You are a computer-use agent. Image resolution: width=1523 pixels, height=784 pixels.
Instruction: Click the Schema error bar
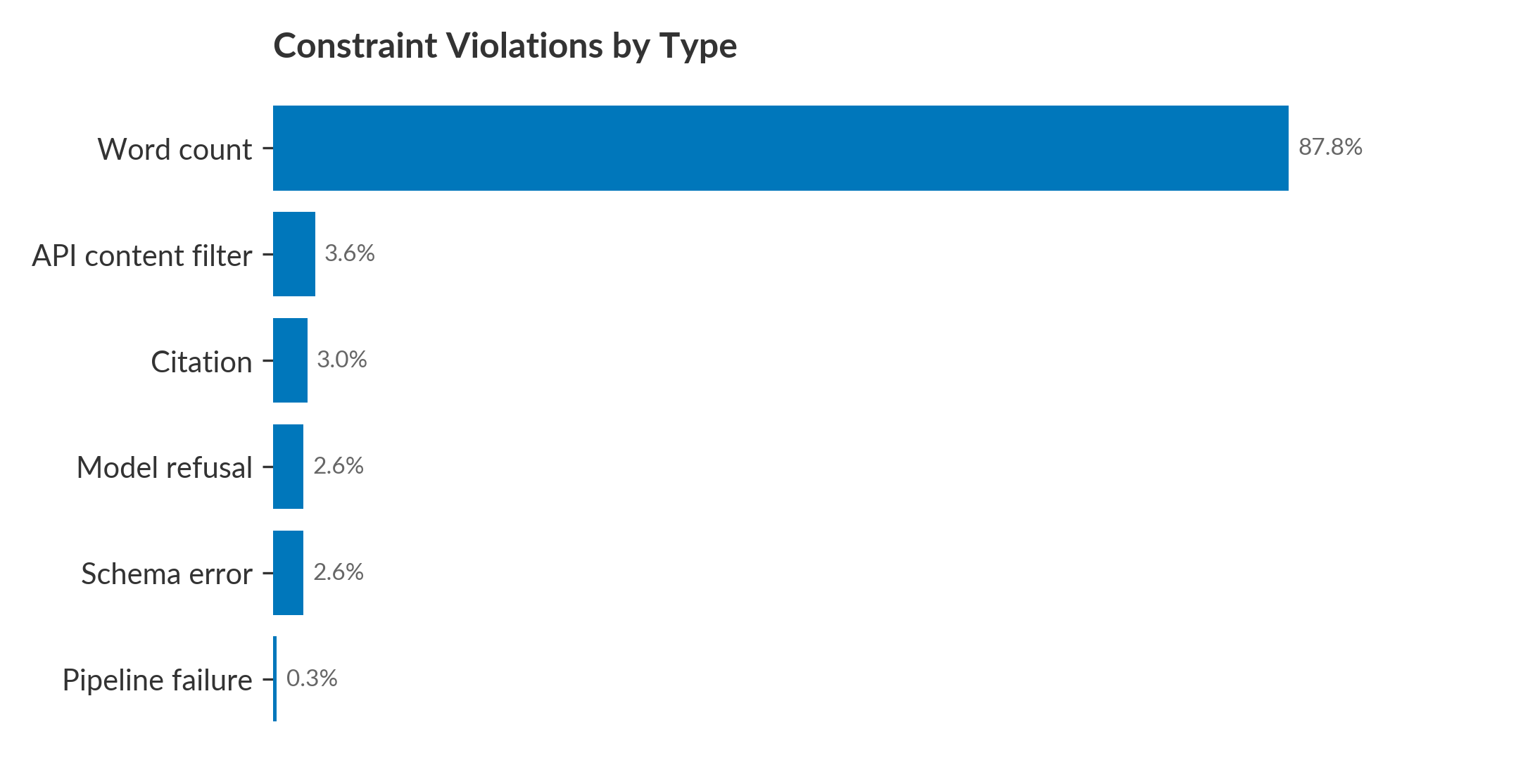pyautogui.click(x=288, y=573)
